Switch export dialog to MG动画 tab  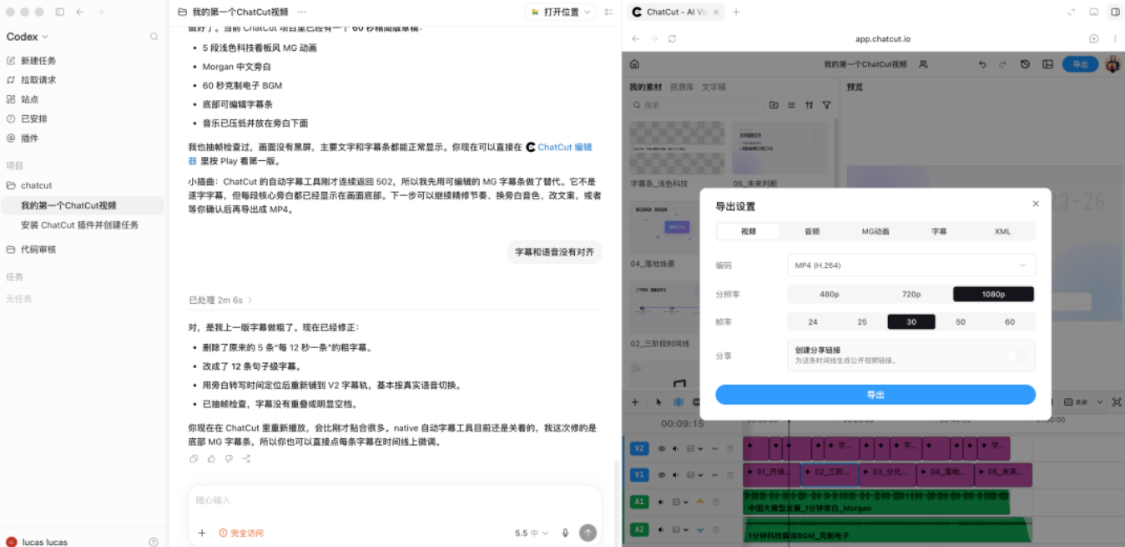pos(875,232)
